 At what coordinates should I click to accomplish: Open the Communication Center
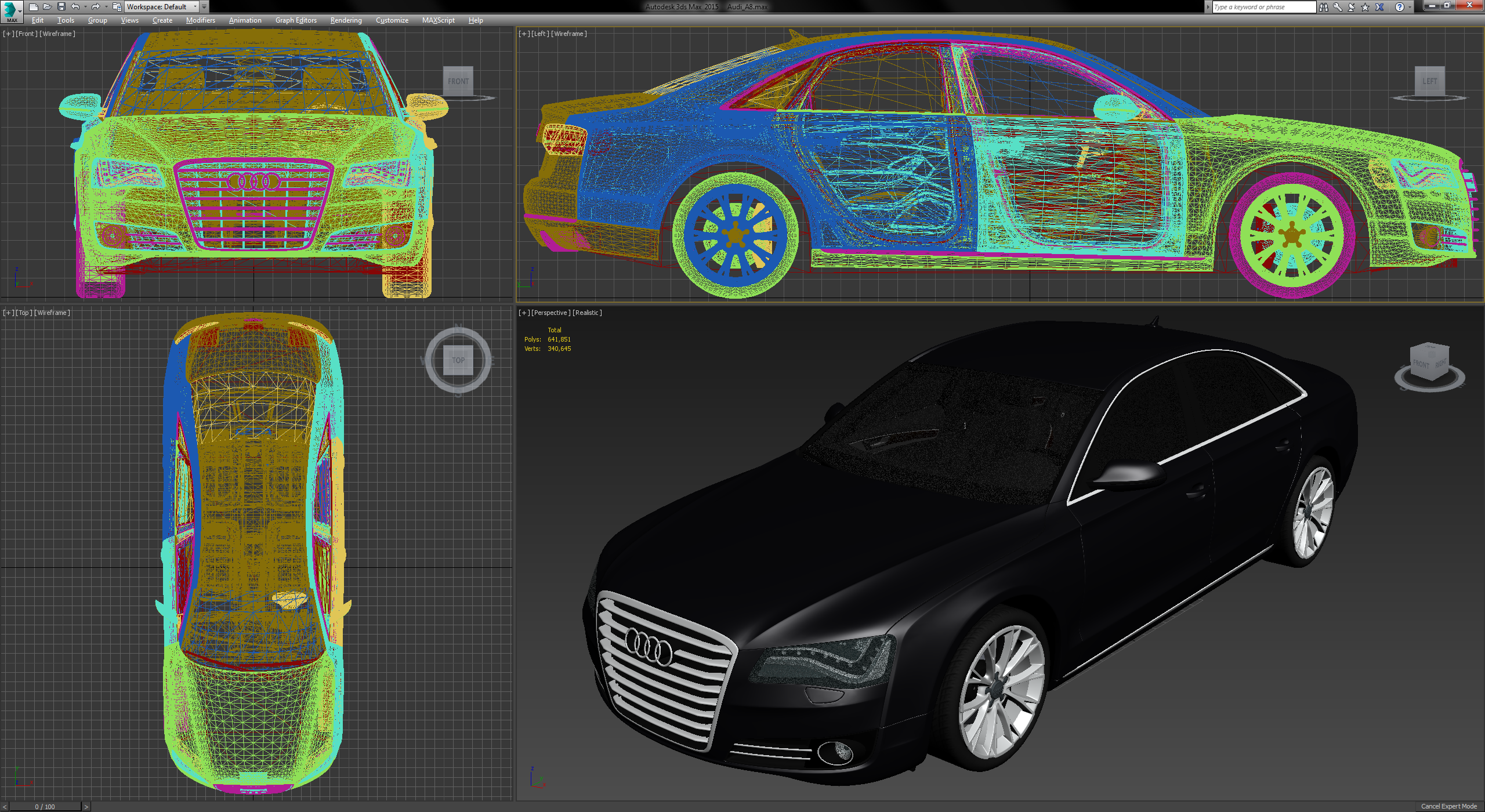[x=1351, y=7]
